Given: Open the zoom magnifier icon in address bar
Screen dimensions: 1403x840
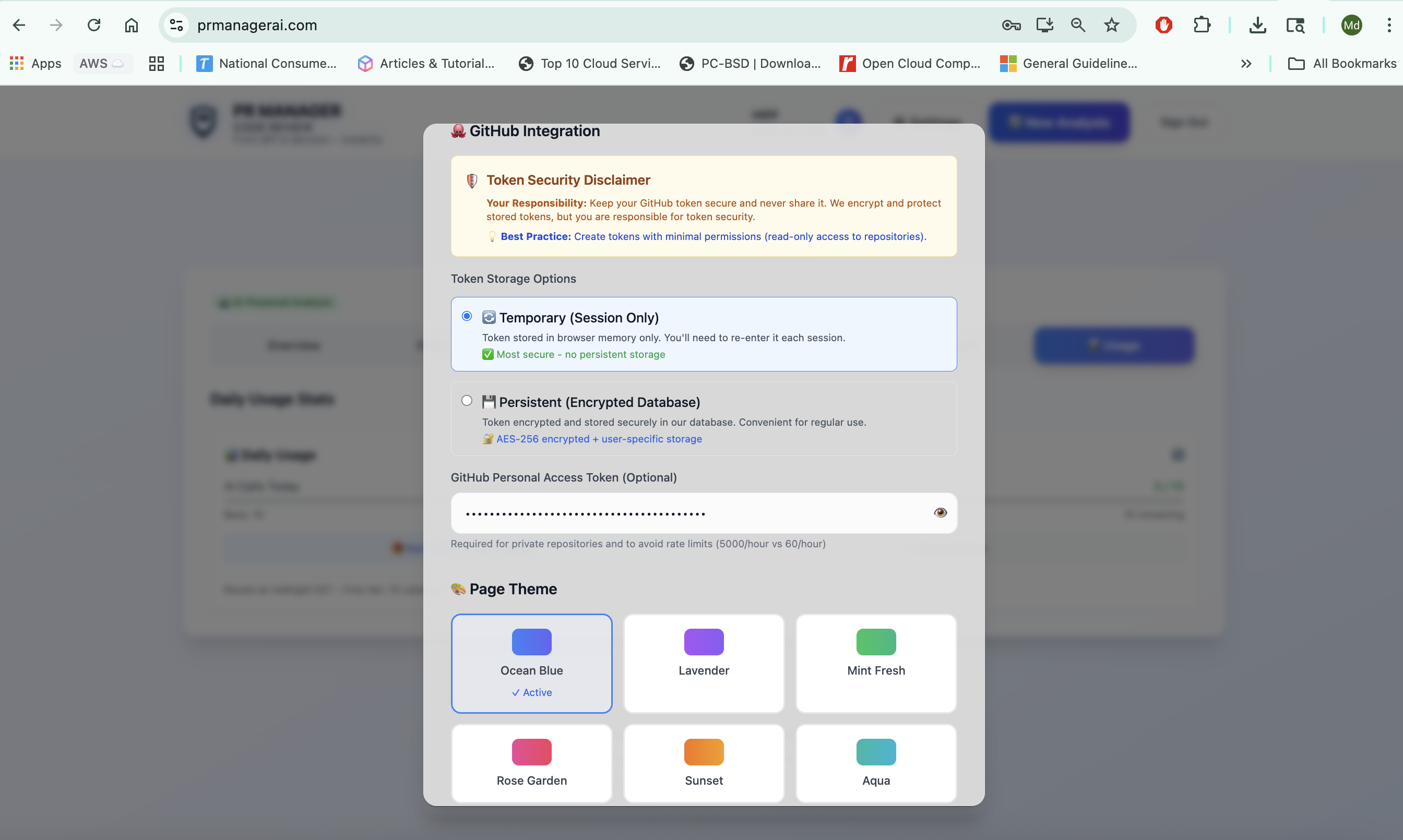Looking at the screenshot, I should click(1077, 25).
